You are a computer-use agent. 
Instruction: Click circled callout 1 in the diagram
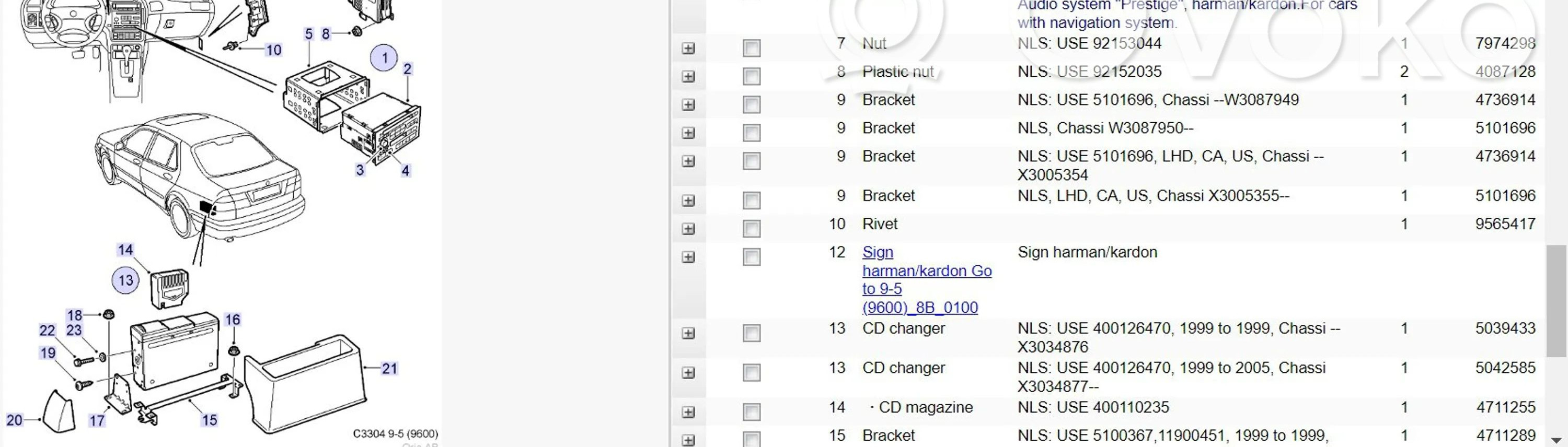384,58
